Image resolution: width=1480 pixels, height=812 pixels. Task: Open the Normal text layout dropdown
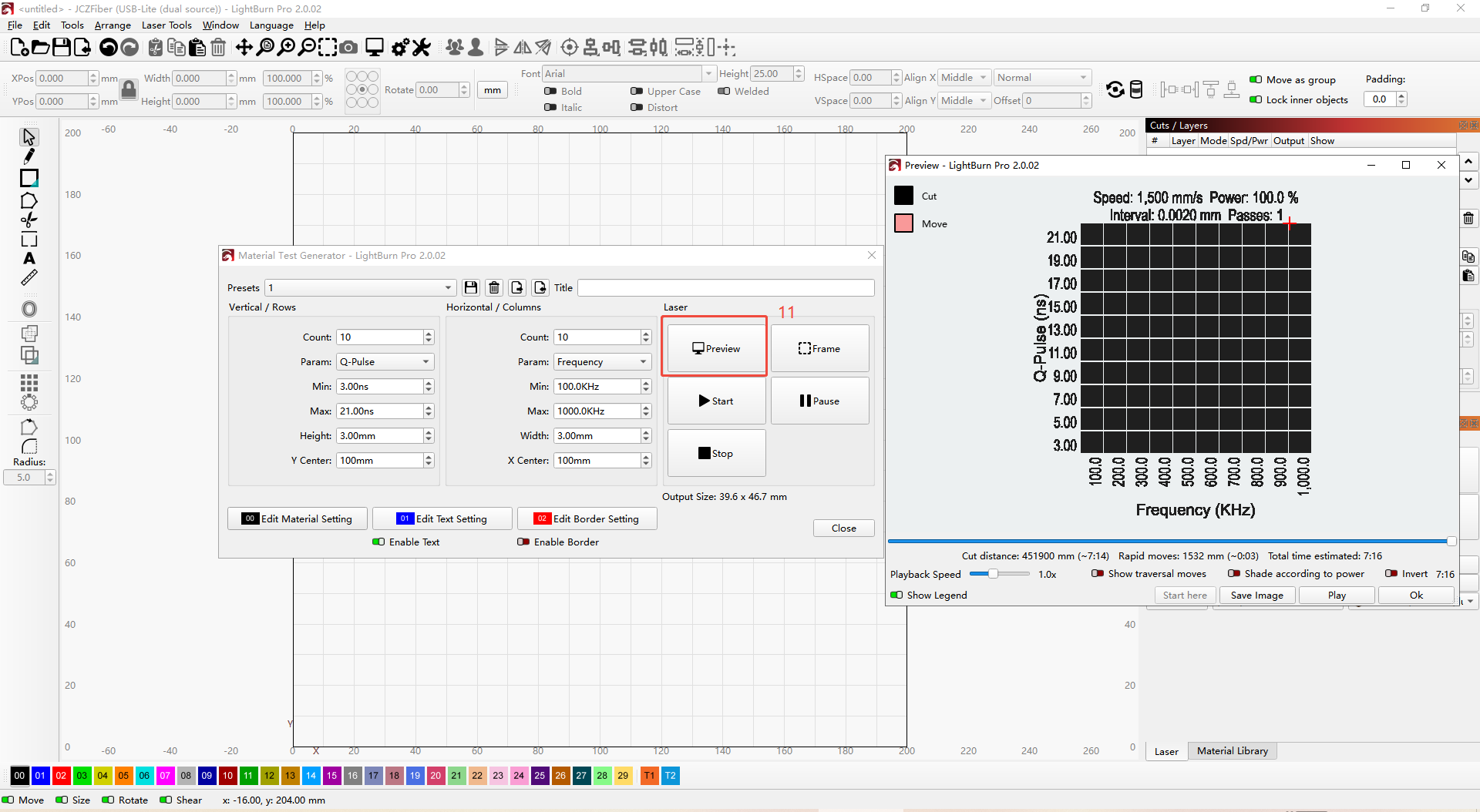(1042, 77)
